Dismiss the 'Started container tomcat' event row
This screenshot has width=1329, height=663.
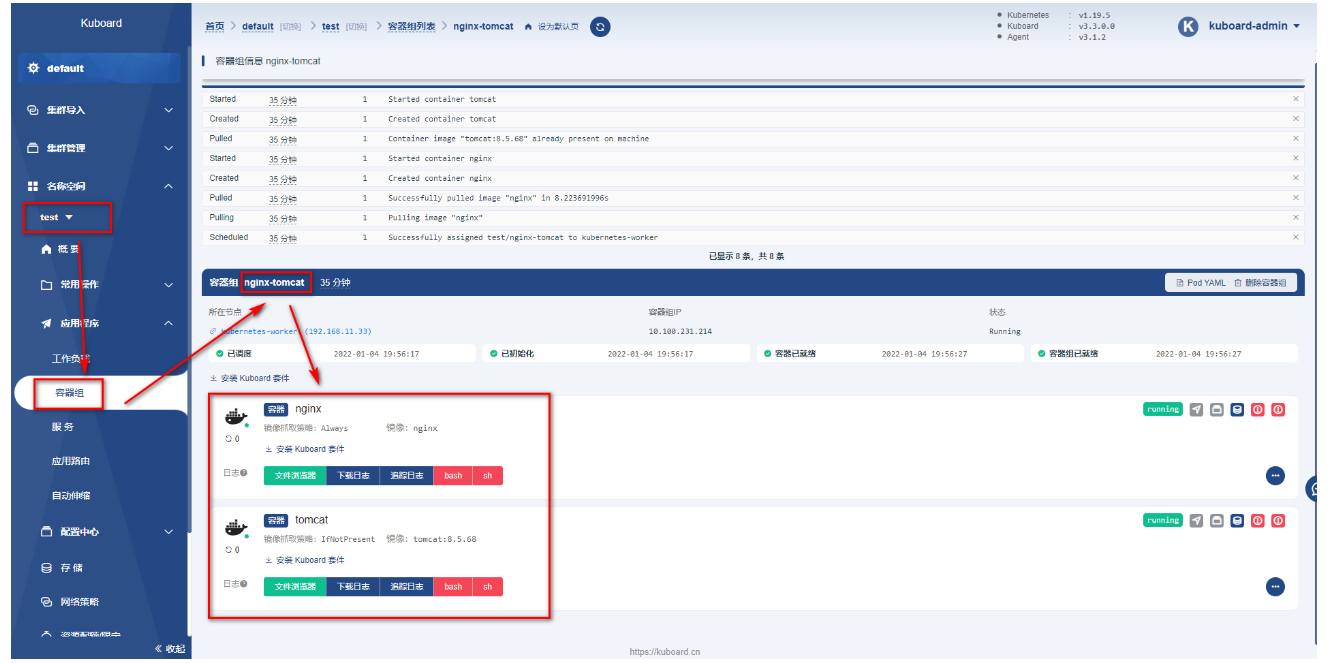1296,99
